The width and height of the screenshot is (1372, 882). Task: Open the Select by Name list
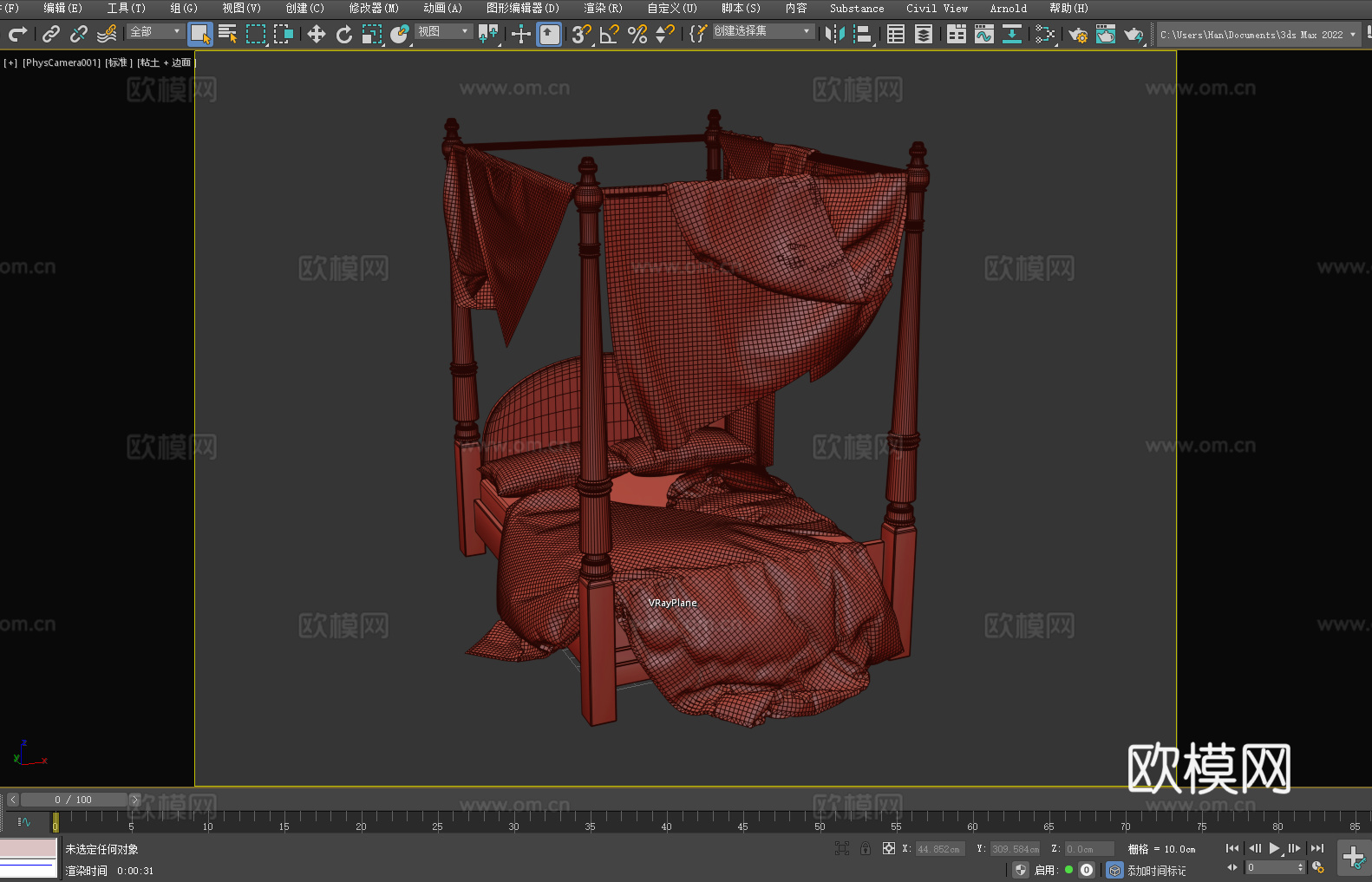point(227,34)
